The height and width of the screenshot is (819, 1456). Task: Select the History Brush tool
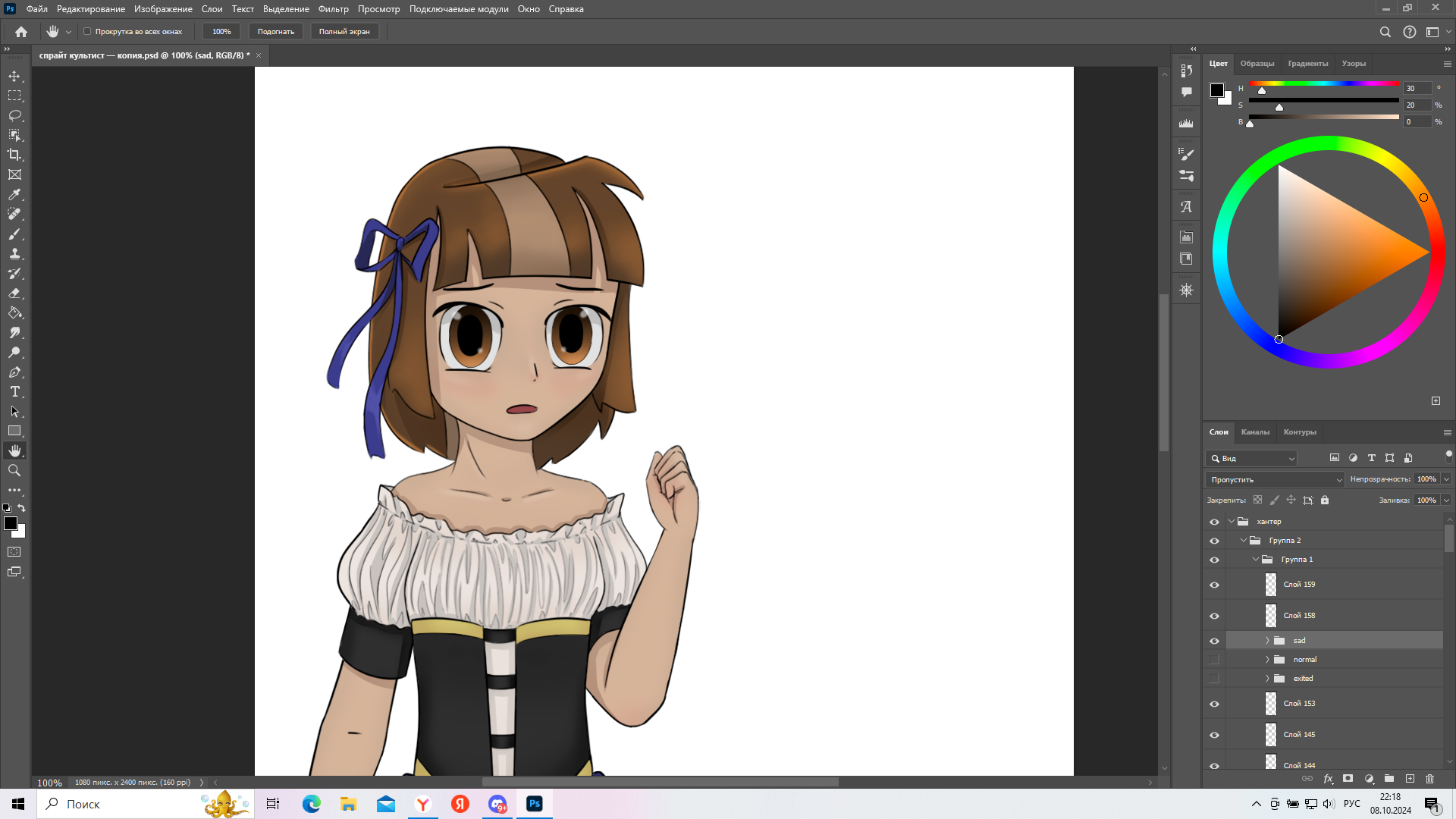(14, 274)
